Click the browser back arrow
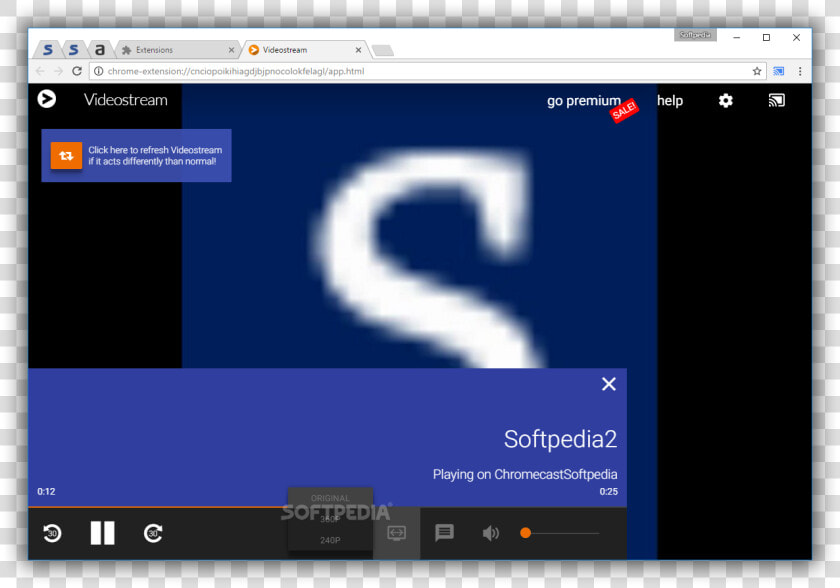 coord(40,71)
